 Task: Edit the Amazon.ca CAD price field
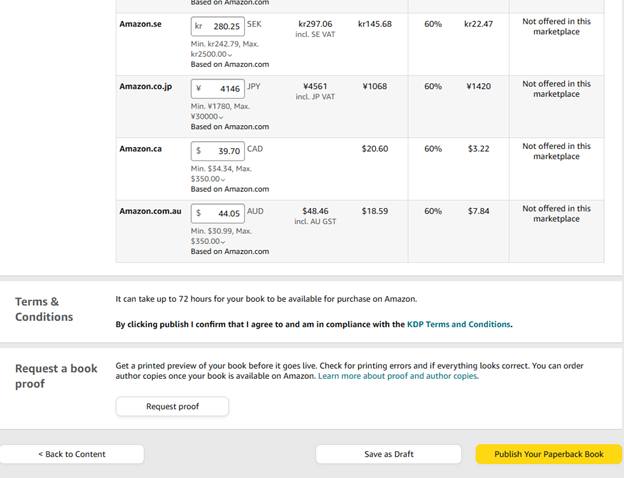218,151
